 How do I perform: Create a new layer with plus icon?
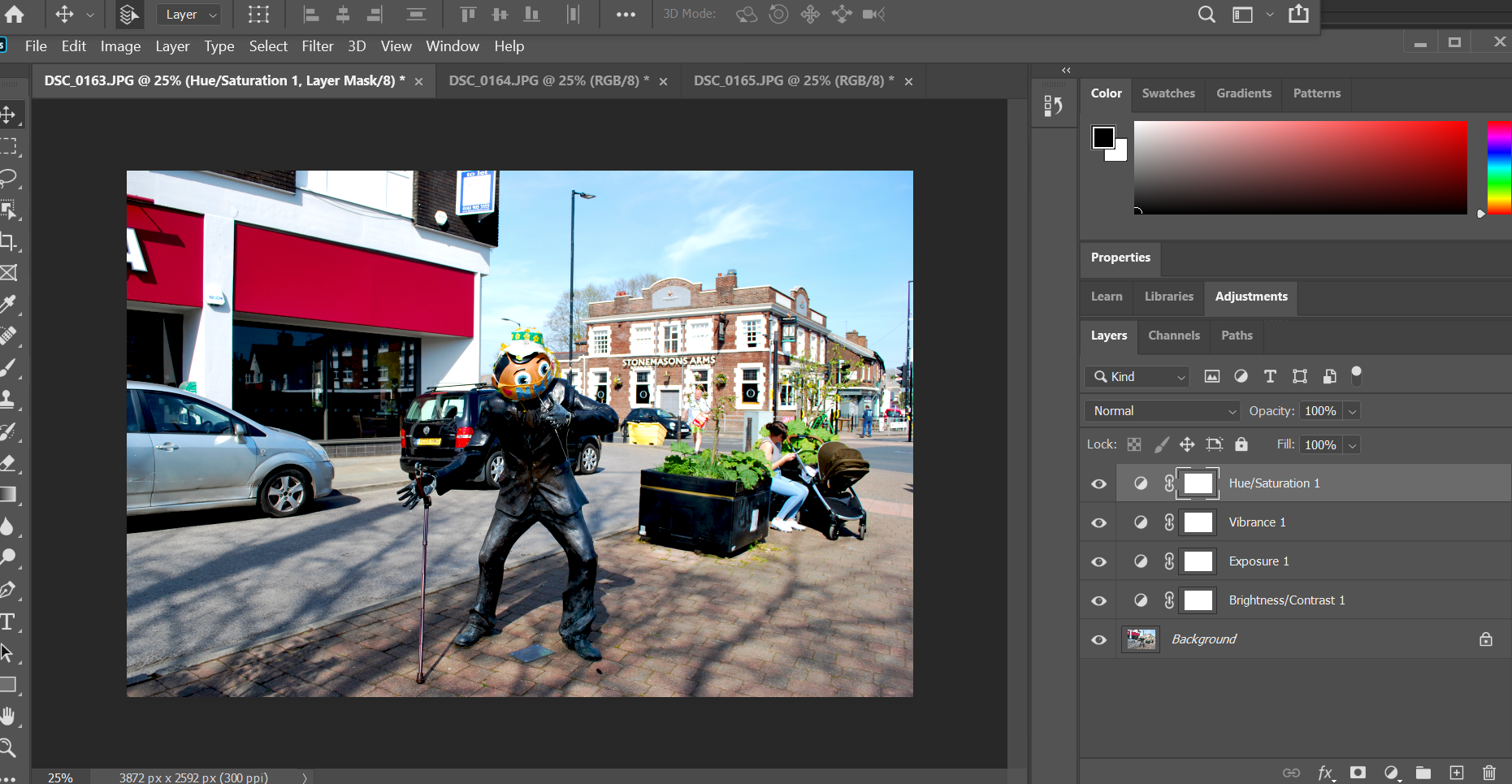[x=1456, y=773]
